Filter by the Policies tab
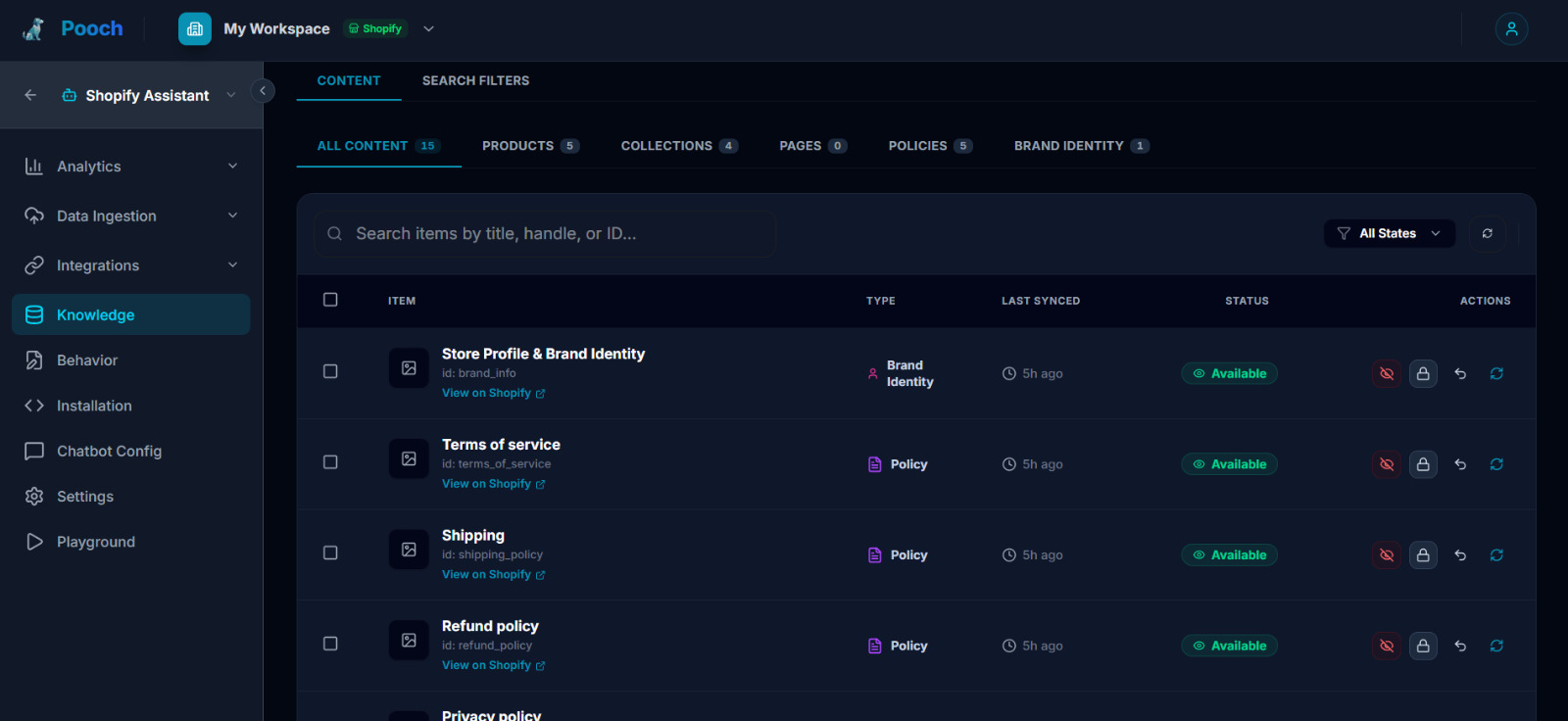The image size is (1568, 721). pyautogui.click(x=930, y=146)
